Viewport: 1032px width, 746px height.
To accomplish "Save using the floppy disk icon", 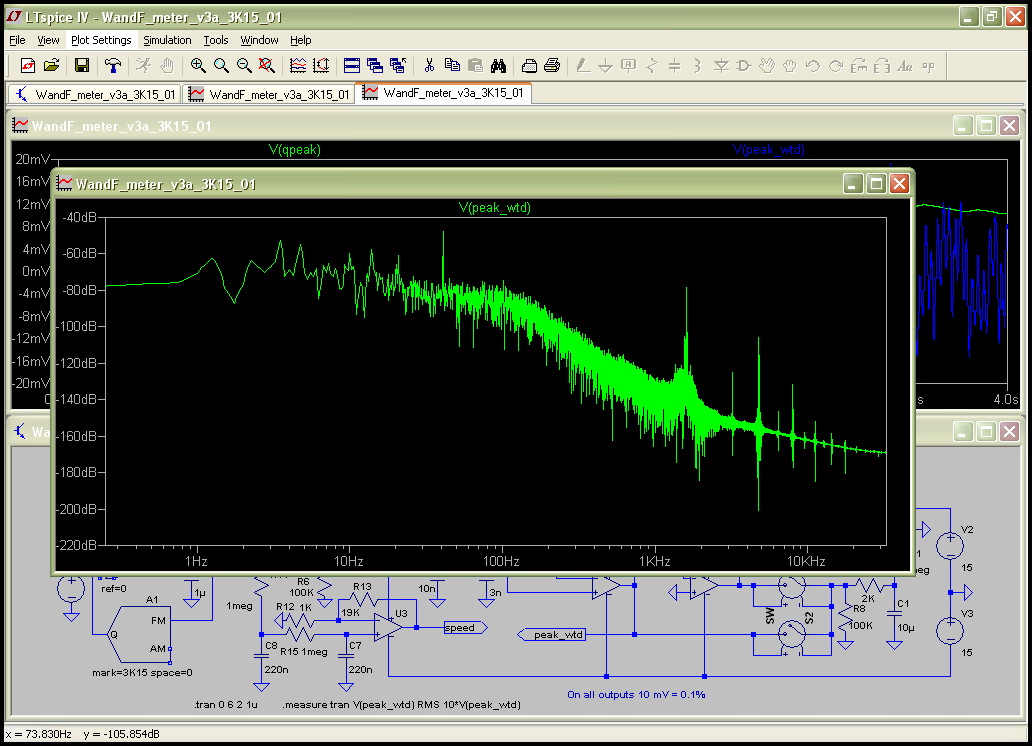I will 82,66.
